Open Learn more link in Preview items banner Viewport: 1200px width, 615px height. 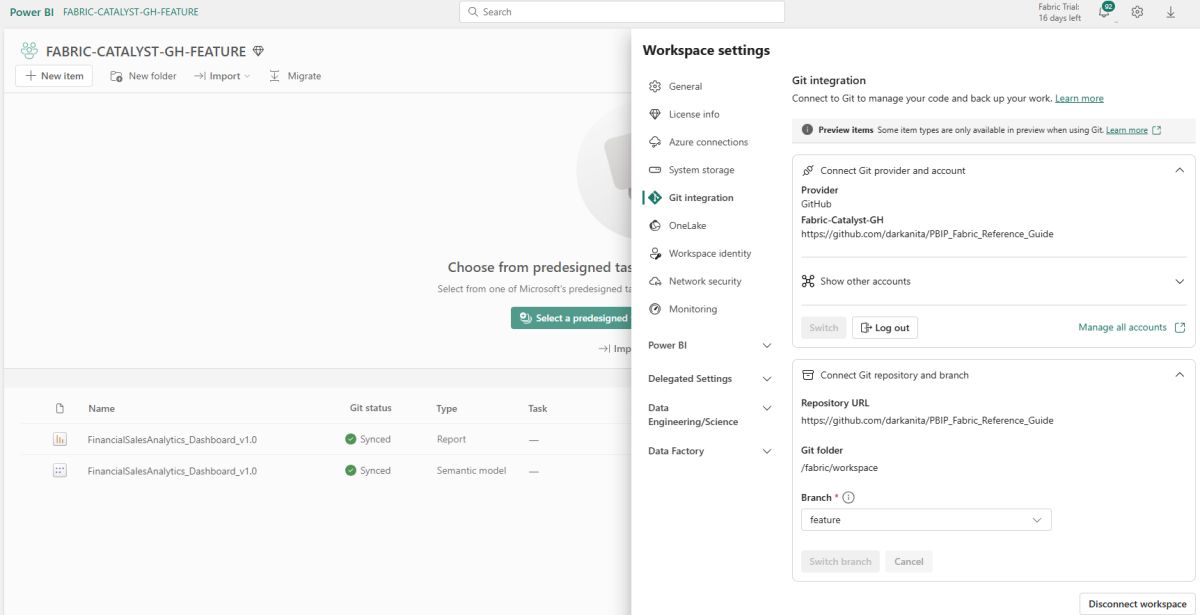1127,130
